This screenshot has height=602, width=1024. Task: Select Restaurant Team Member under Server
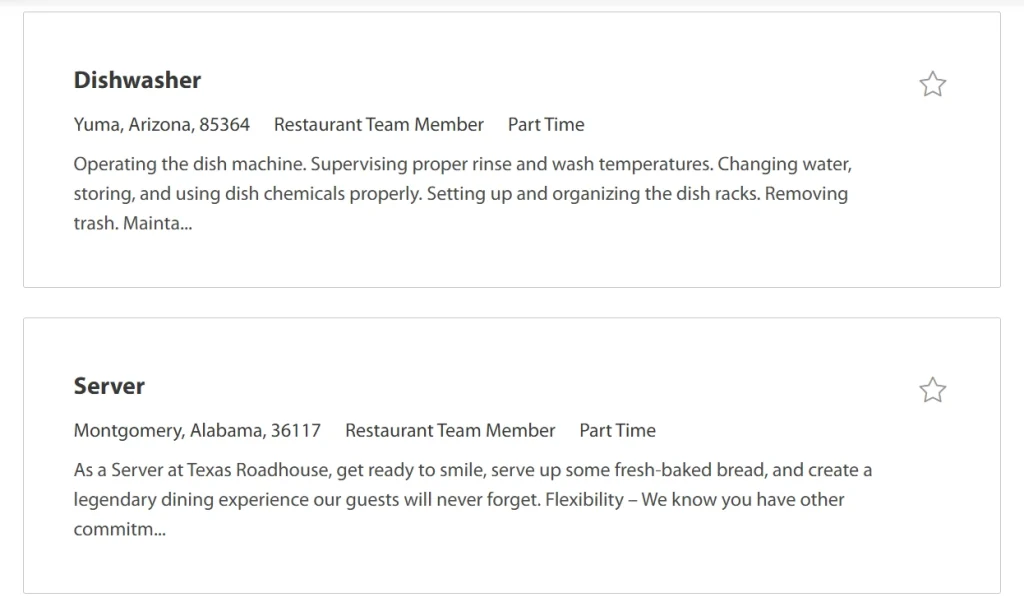tap(450, 430)
